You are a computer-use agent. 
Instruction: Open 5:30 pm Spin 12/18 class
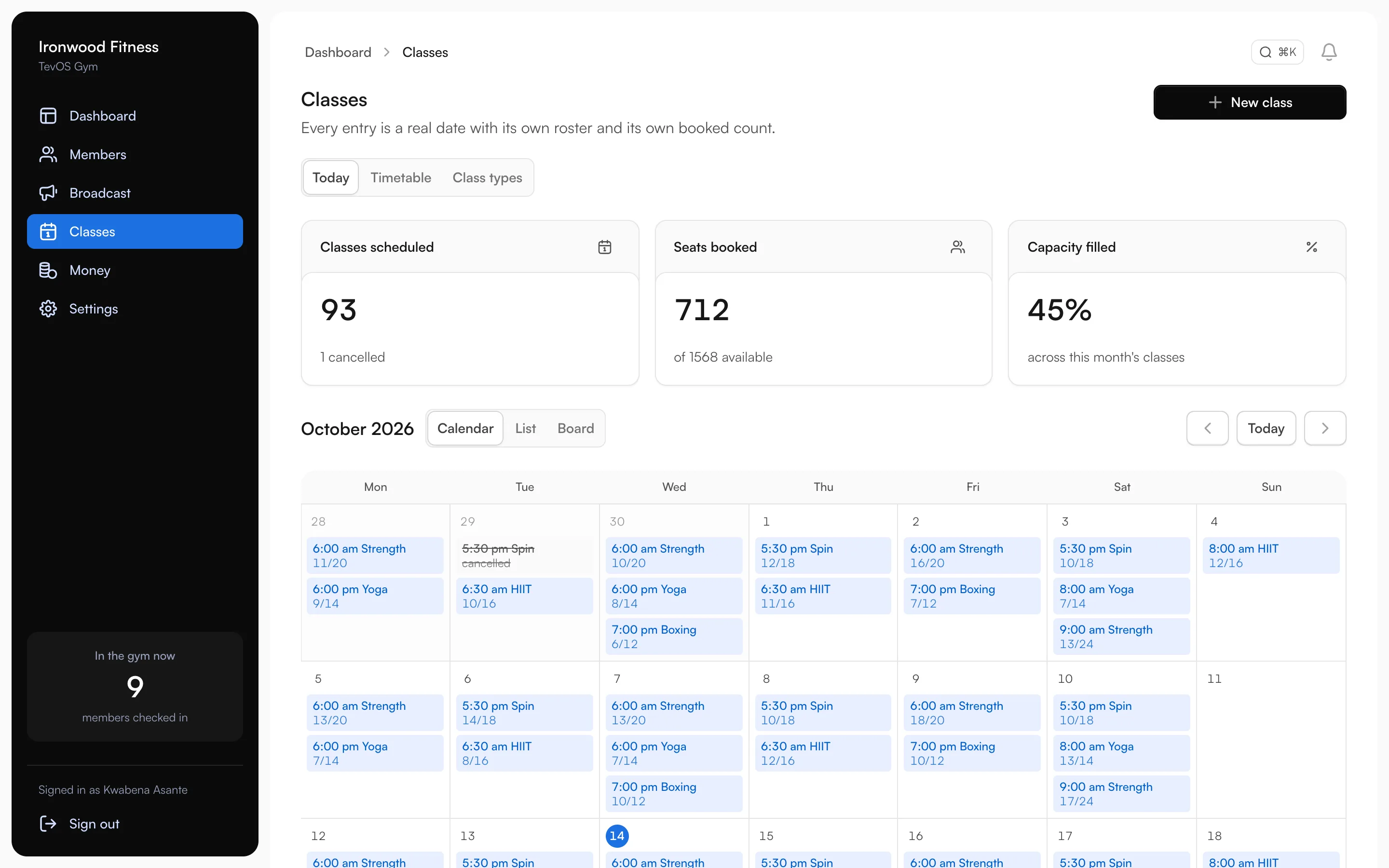823,555
